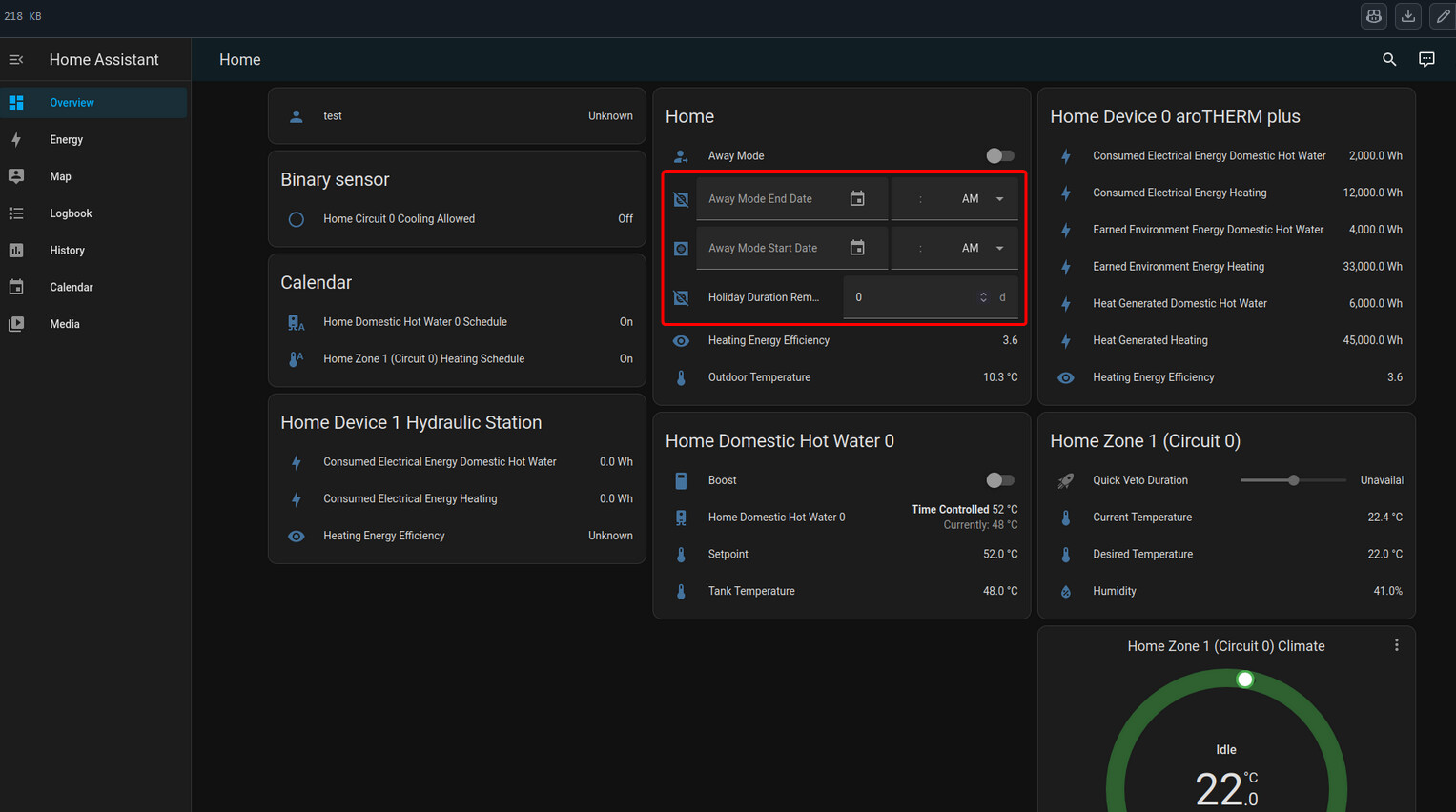Click Home Circuit 0 Cooling Allowed state circle
The width and height of the screenshot is (1456, 812).
point(297,219)
